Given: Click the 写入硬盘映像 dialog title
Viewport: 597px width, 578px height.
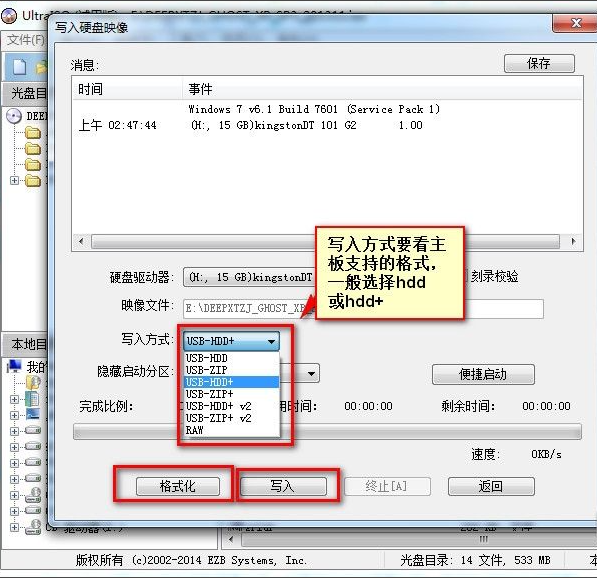Looking at the screenshot, I should (92, 27).
